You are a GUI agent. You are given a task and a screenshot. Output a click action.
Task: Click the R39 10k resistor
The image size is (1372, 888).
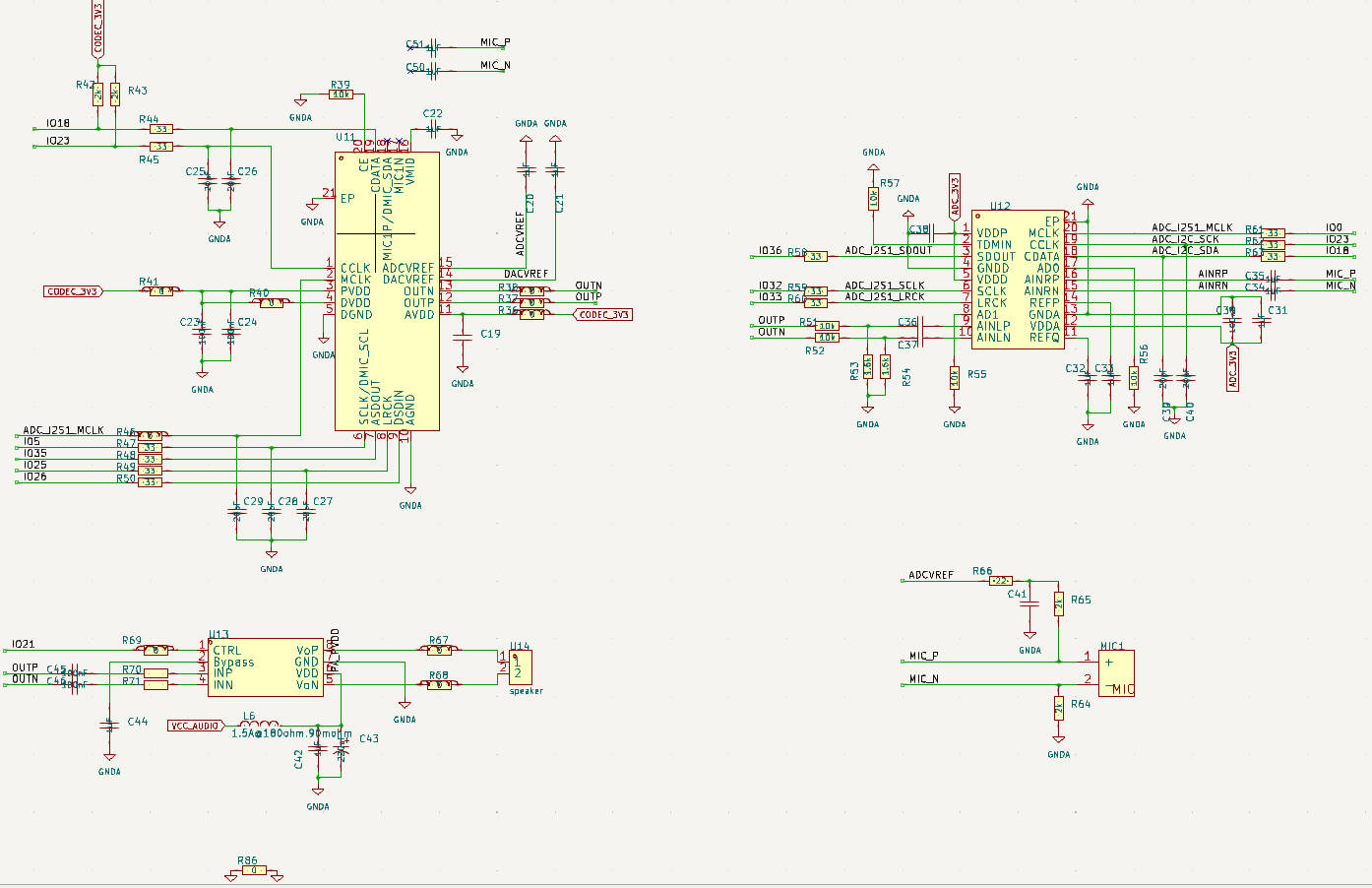pos(341,95)
